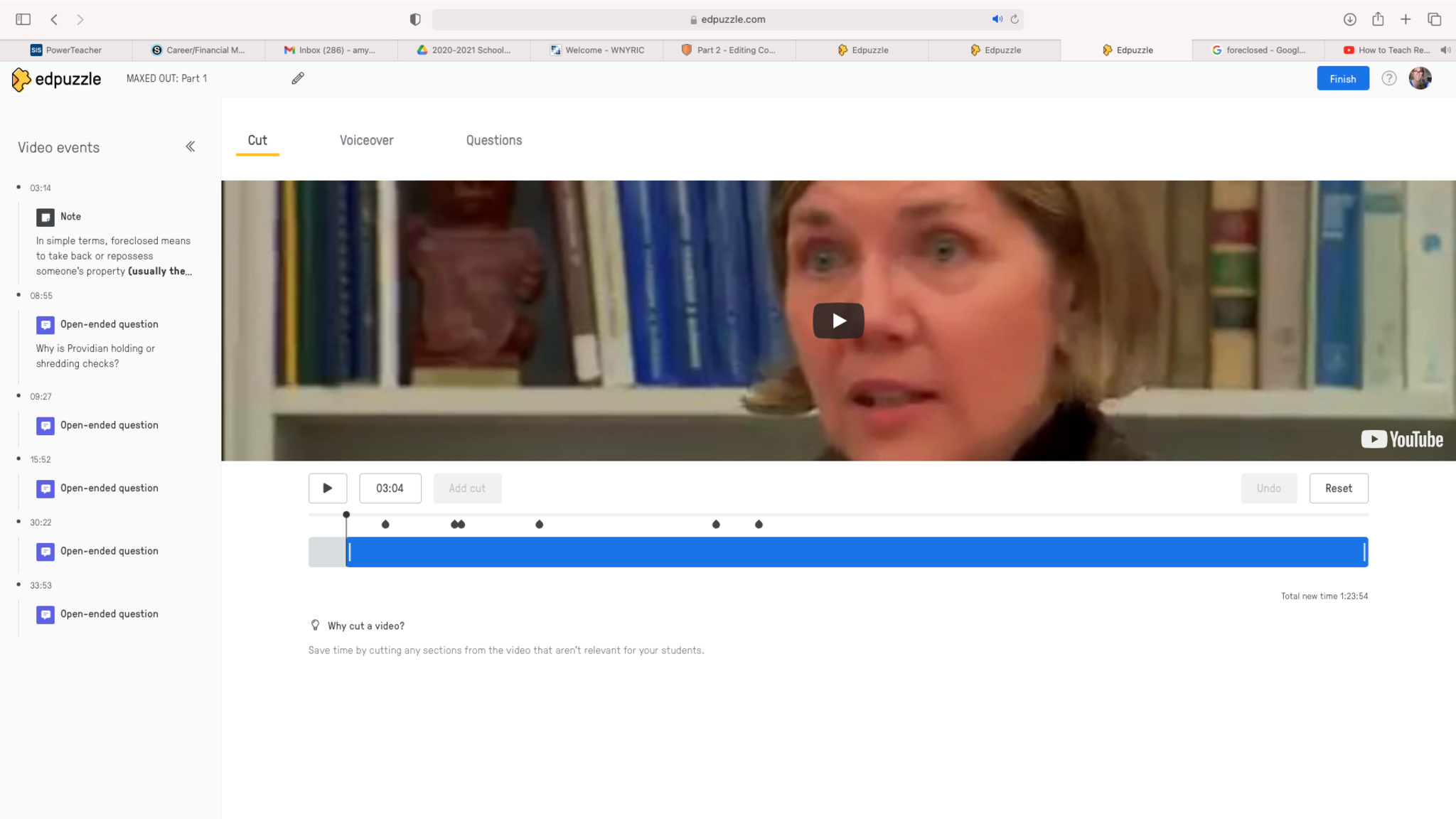Toggle Safari sidebar icon

pos(23,19)
